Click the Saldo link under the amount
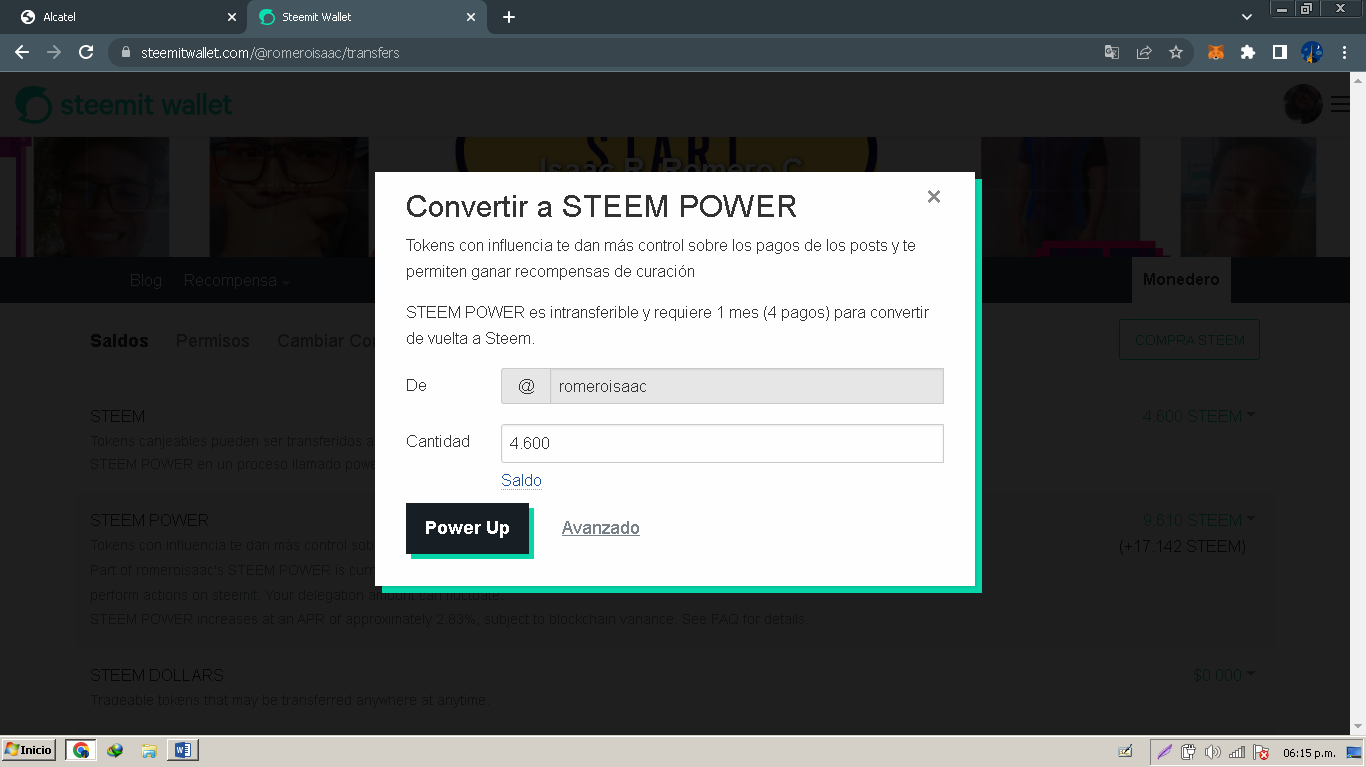 click(521, 480)
